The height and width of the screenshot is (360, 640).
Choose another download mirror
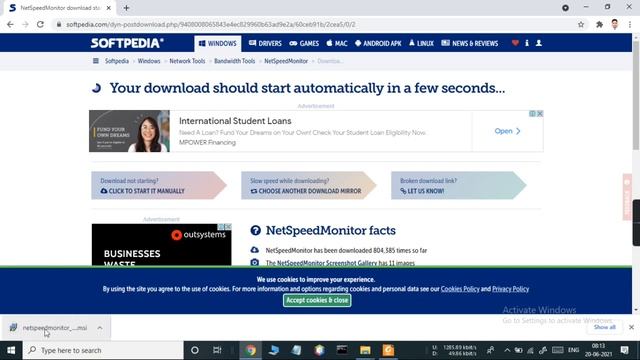309,186
